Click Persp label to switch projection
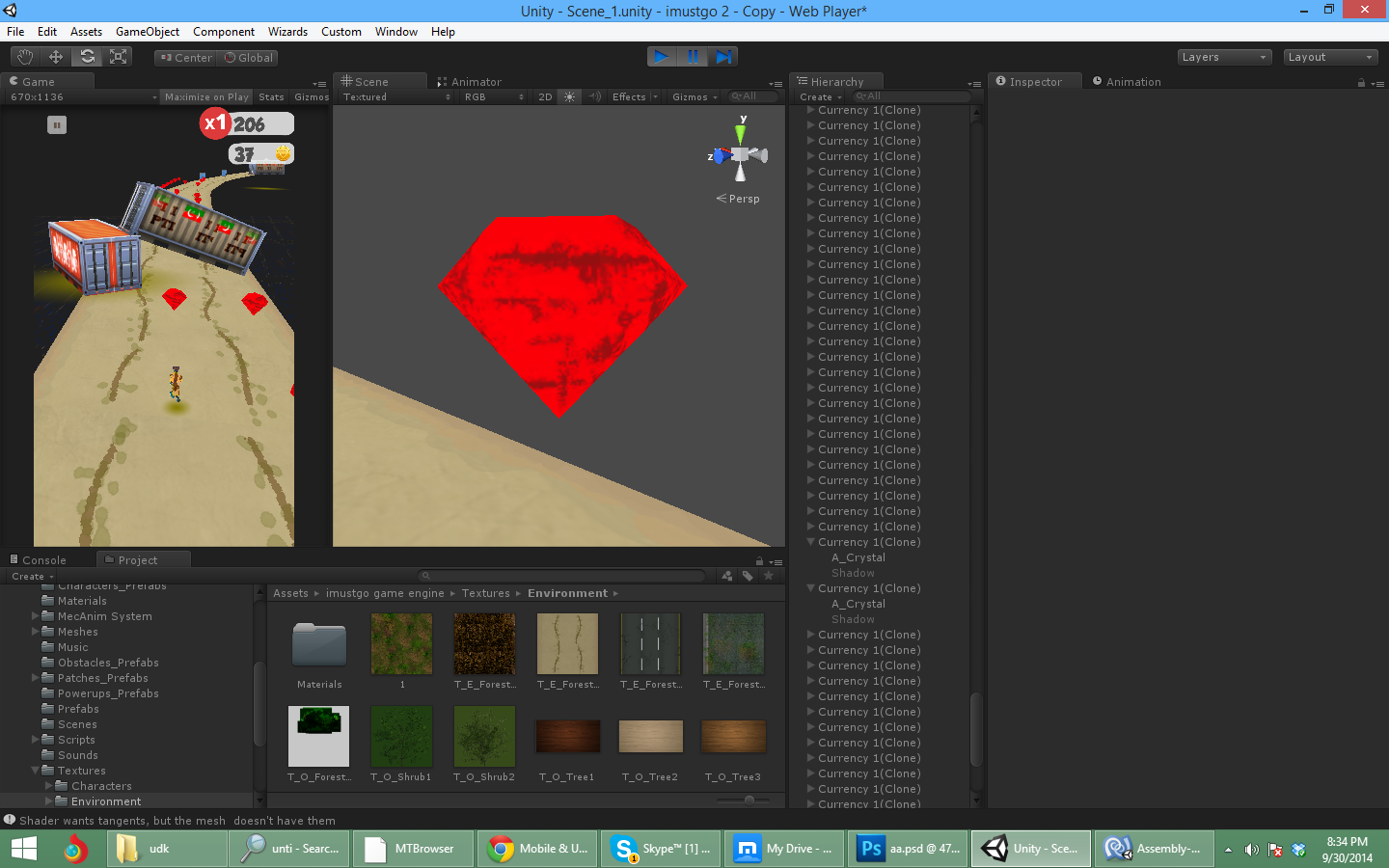This screenshot has width=1389, height=868. [738, 199]
